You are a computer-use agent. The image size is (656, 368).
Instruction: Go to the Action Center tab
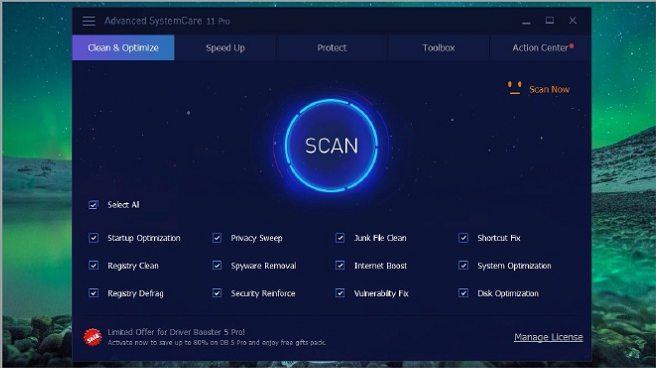coord(541,48)
